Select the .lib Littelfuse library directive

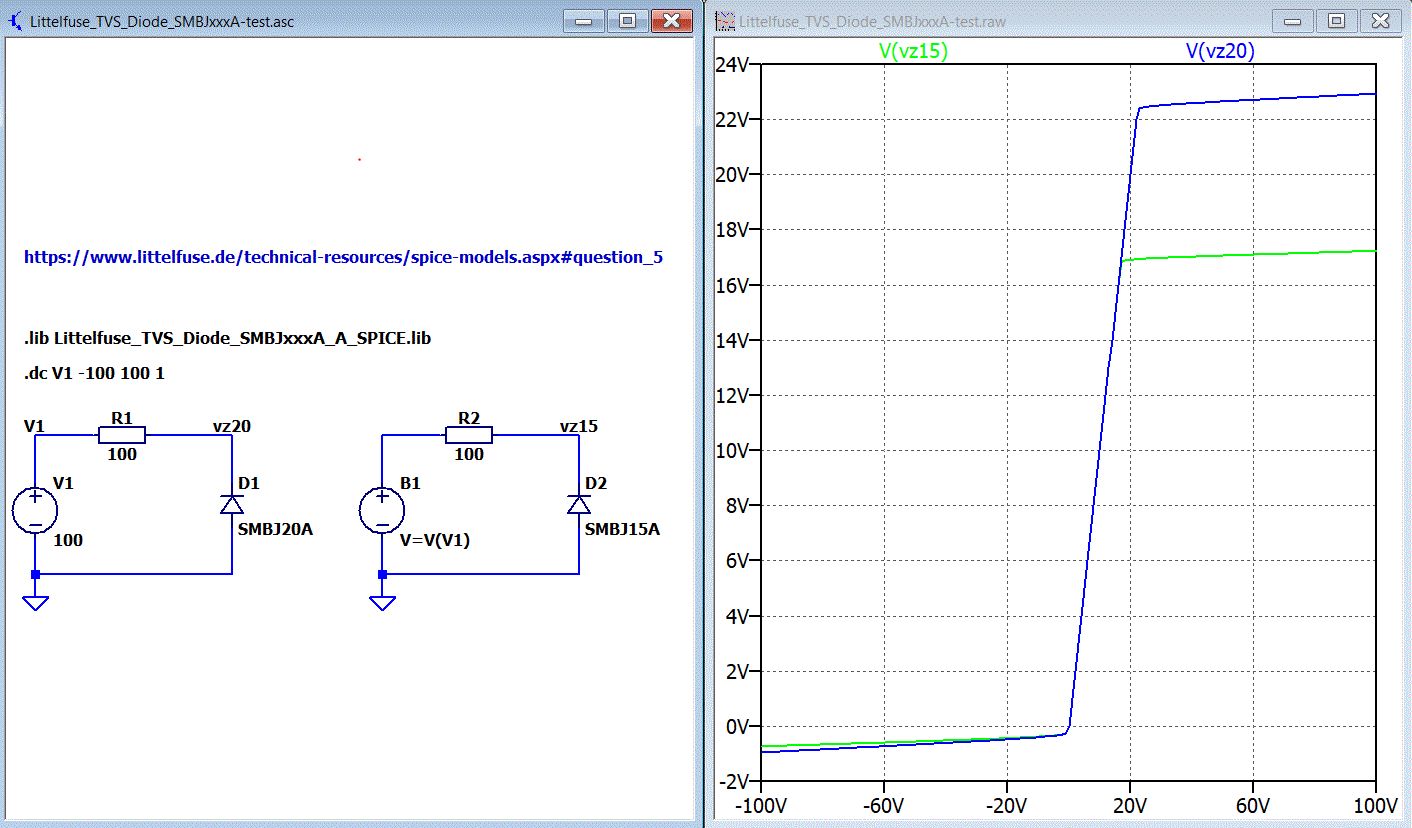(227, 339)
